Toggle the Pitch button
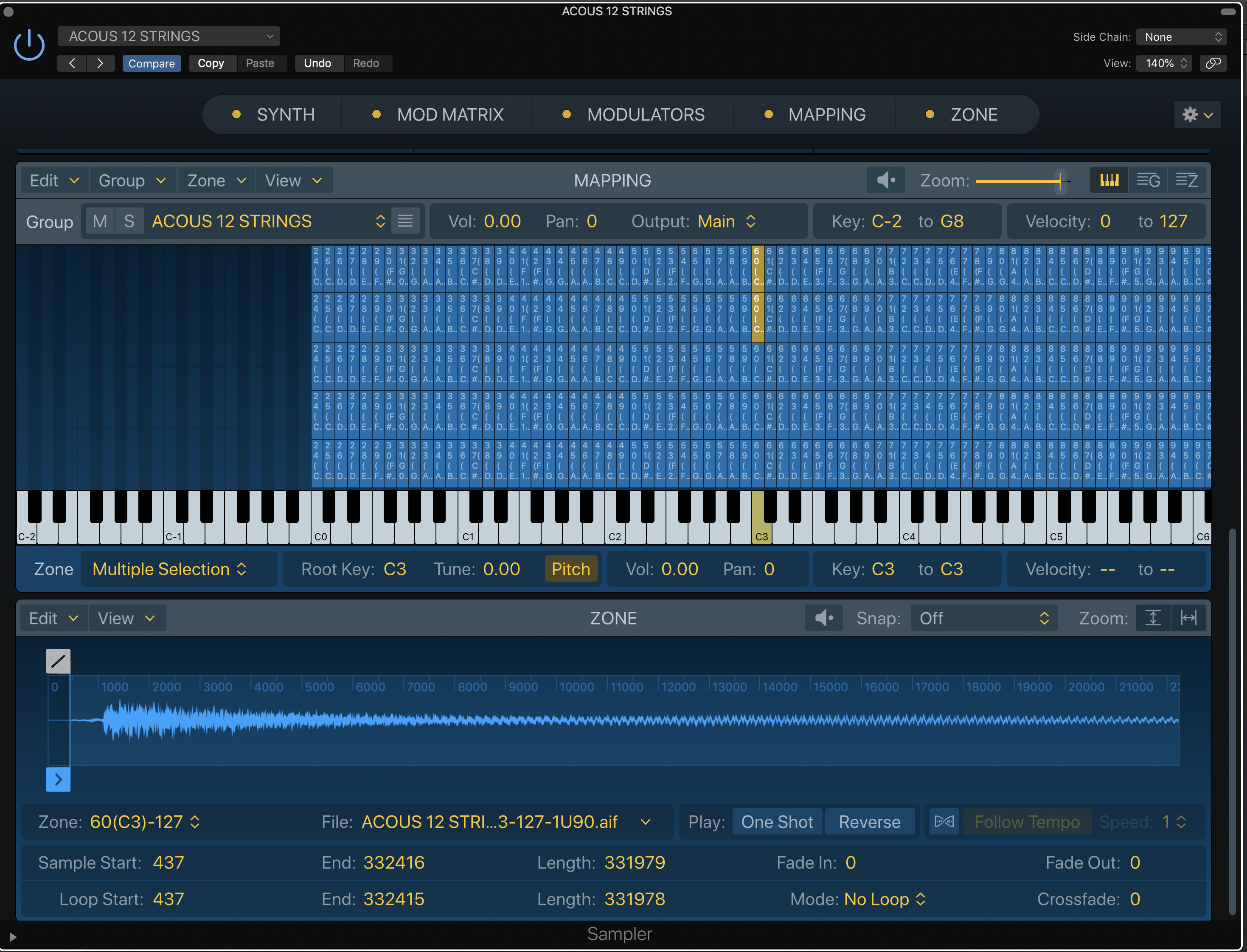 [x=571, y=569]
